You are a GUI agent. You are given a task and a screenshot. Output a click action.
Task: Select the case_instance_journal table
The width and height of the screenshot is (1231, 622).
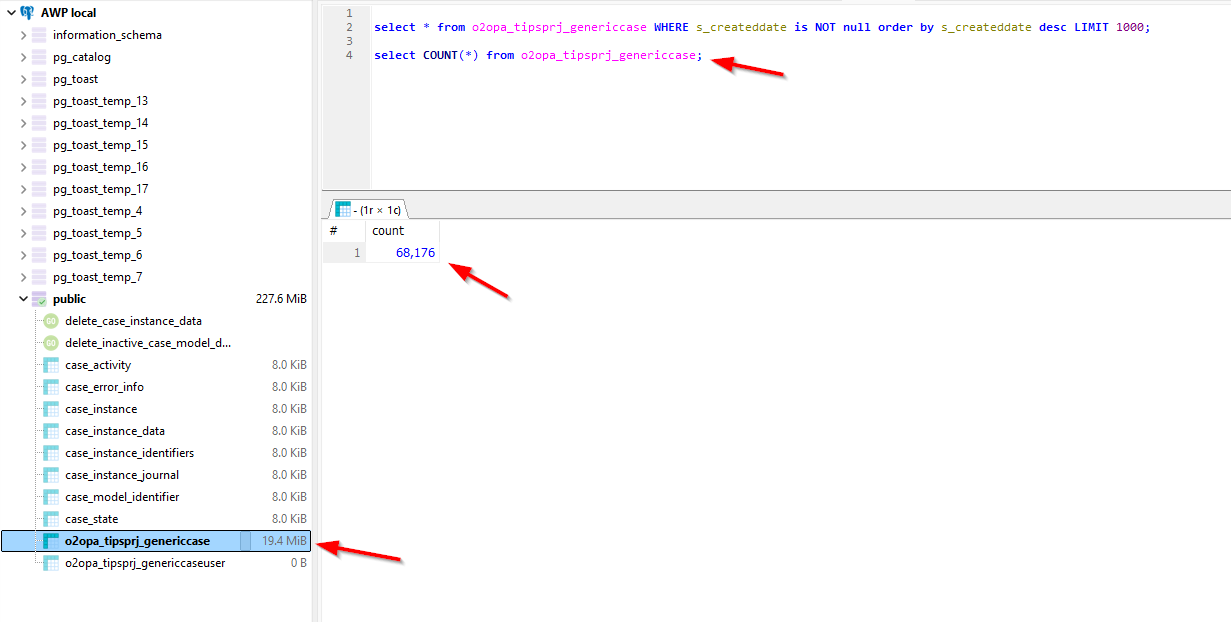tap(122, 475)
